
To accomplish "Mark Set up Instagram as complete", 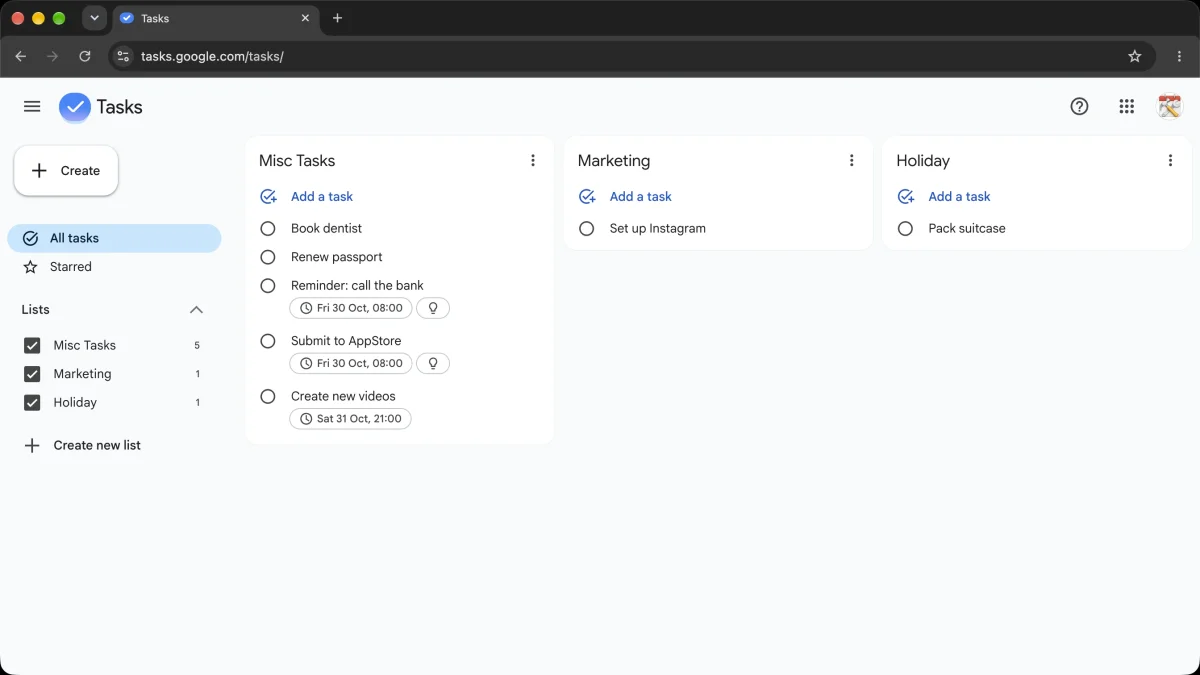I will pyautogui.click(x=587, y=229).
